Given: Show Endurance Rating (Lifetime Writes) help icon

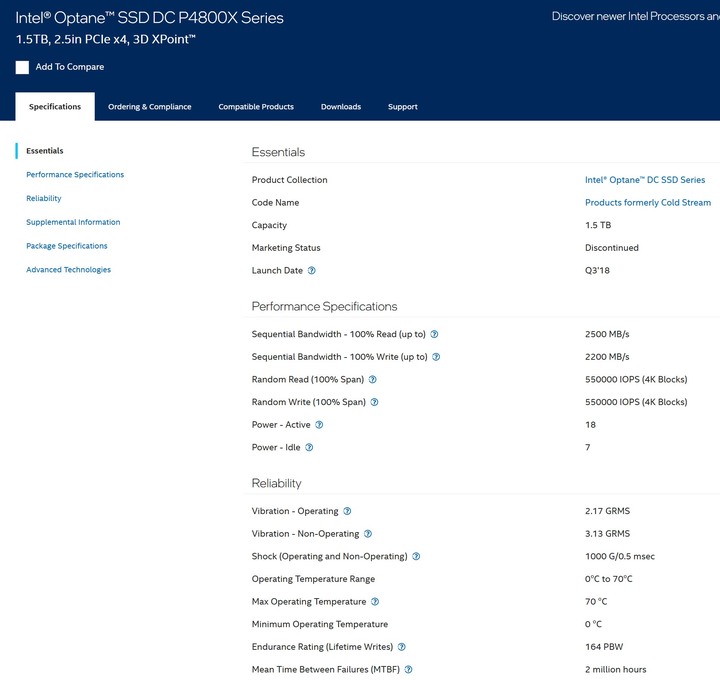Looking at the screenshot, I should pyautogui.click(x=401, y=647).
